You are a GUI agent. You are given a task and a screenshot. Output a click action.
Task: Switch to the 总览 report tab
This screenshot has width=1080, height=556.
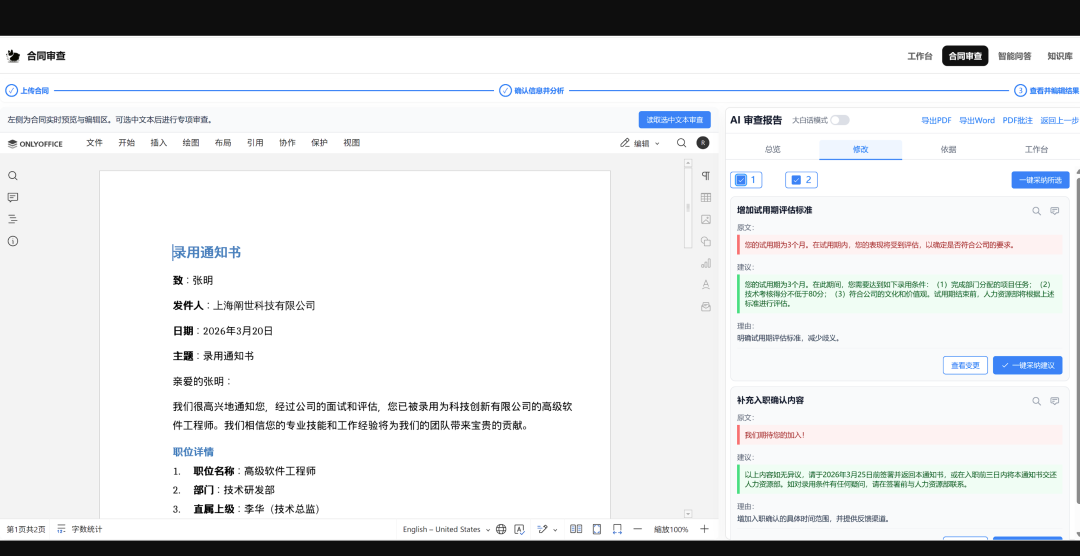[x=773, y=150]
